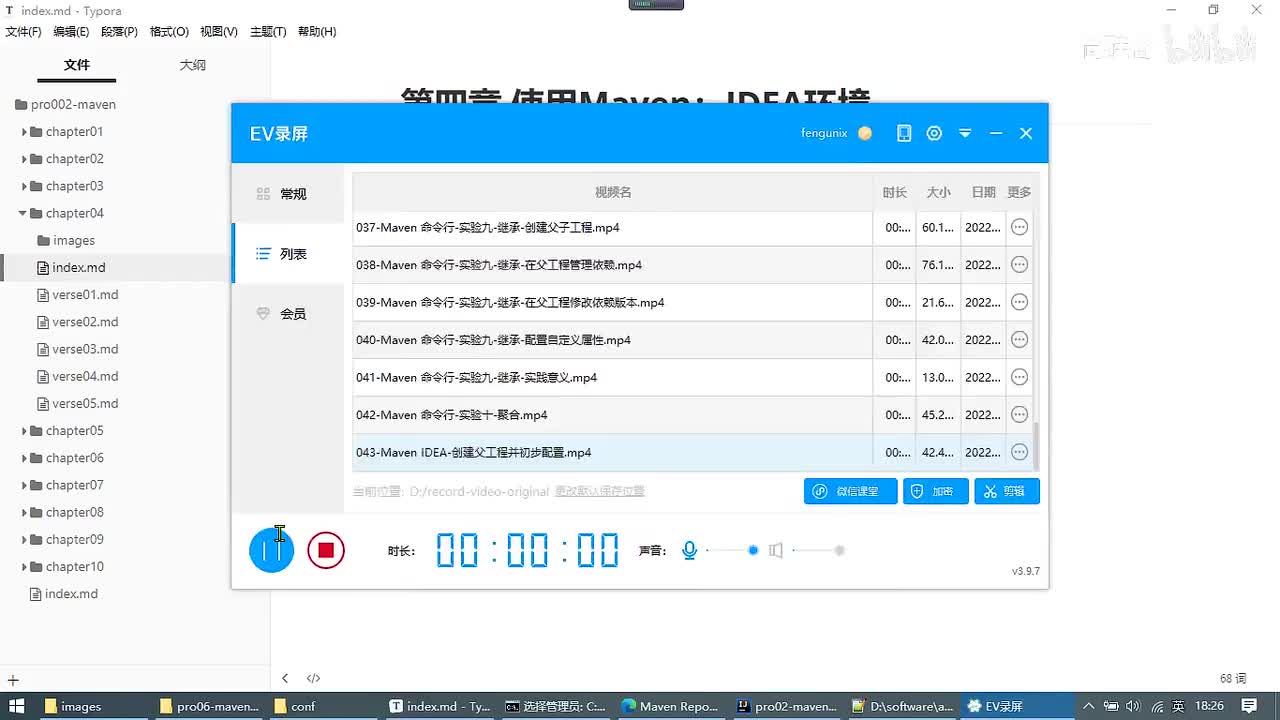Image resolution: width=1280 pixels, height=720 pixels.
Task: Open more options for video 043
Action: pos(1019,452)
